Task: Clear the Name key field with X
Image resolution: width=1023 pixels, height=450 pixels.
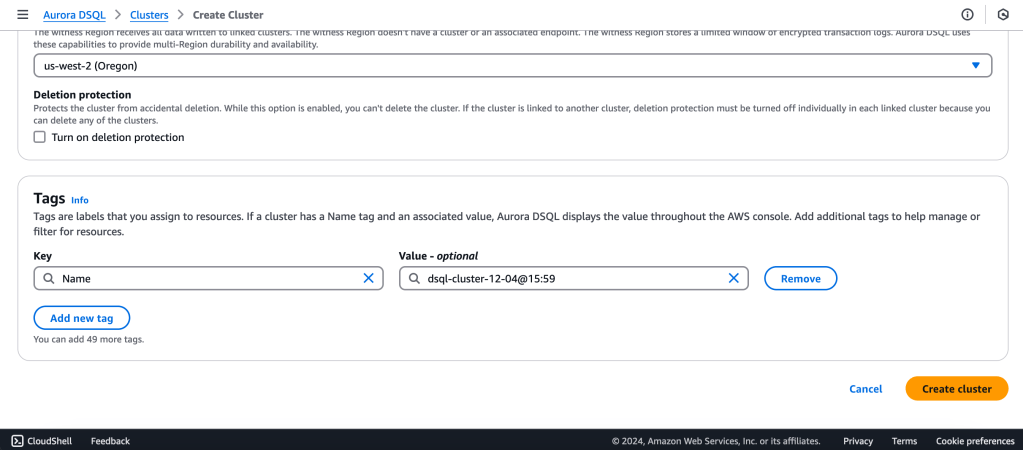Action: 368,279
